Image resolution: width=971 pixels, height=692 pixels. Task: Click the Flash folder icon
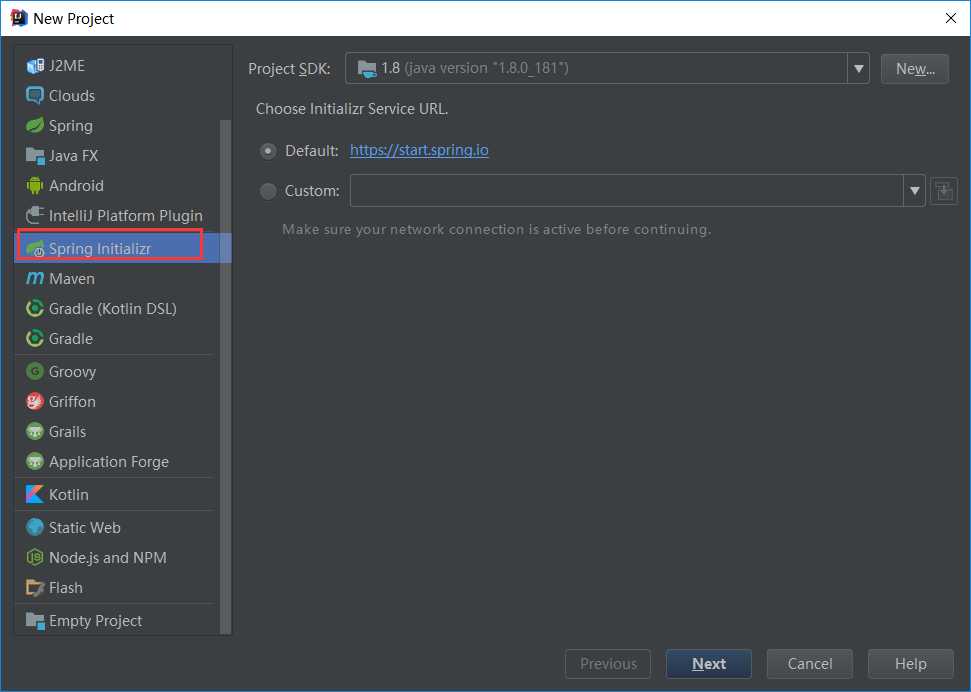click(x=35, y=587)
